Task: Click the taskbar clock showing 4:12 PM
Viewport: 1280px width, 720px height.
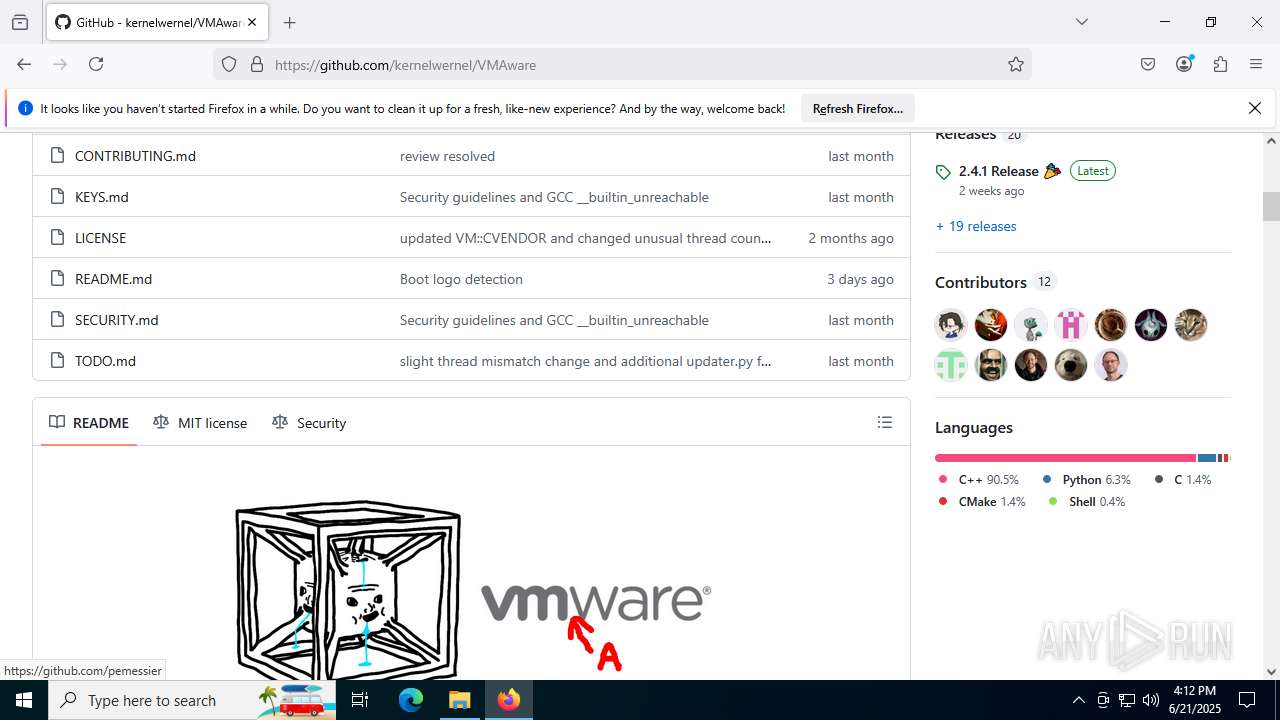Action: 1194,700
